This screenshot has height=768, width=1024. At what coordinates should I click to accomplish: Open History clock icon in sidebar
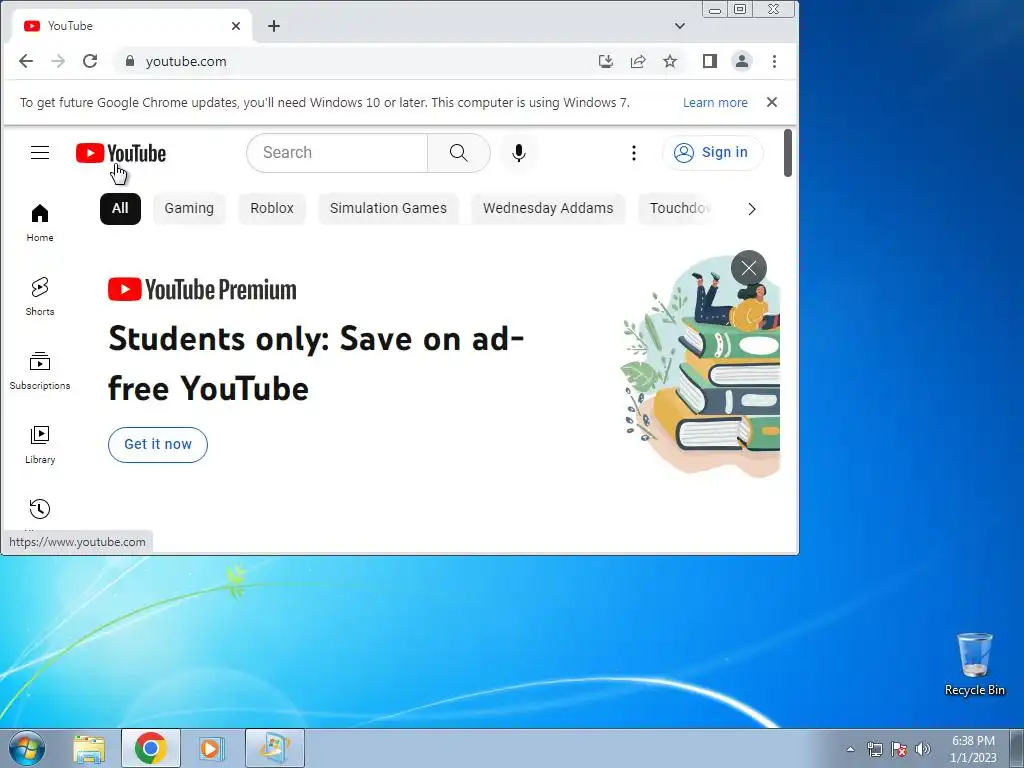[40, 509]
